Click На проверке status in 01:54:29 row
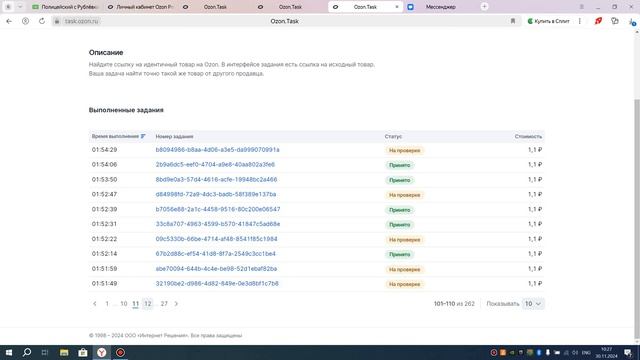This screenshot has height=360, width=640. point(404,150)
